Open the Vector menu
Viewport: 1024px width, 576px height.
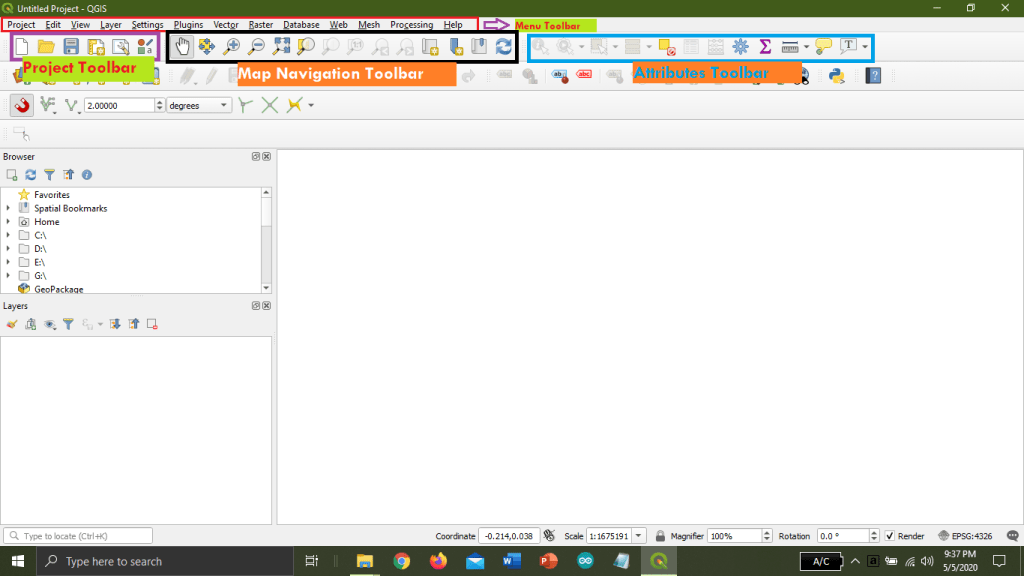(226, 25)
